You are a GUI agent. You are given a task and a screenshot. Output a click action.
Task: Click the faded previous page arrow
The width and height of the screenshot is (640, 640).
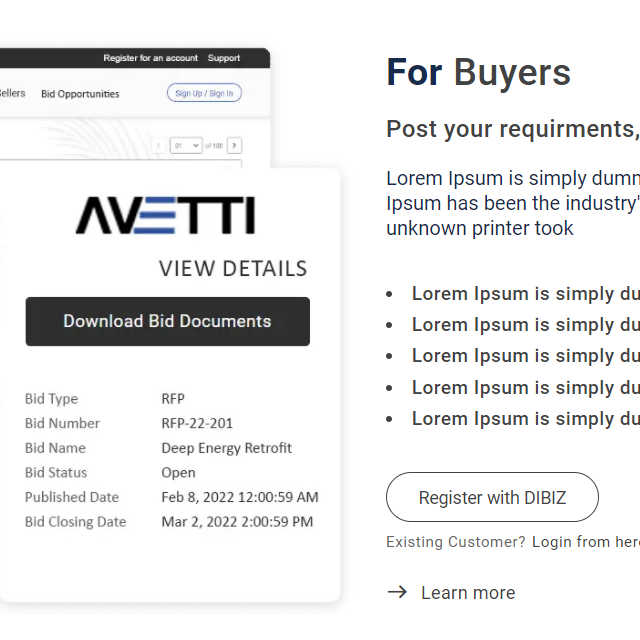pos(158,145)
